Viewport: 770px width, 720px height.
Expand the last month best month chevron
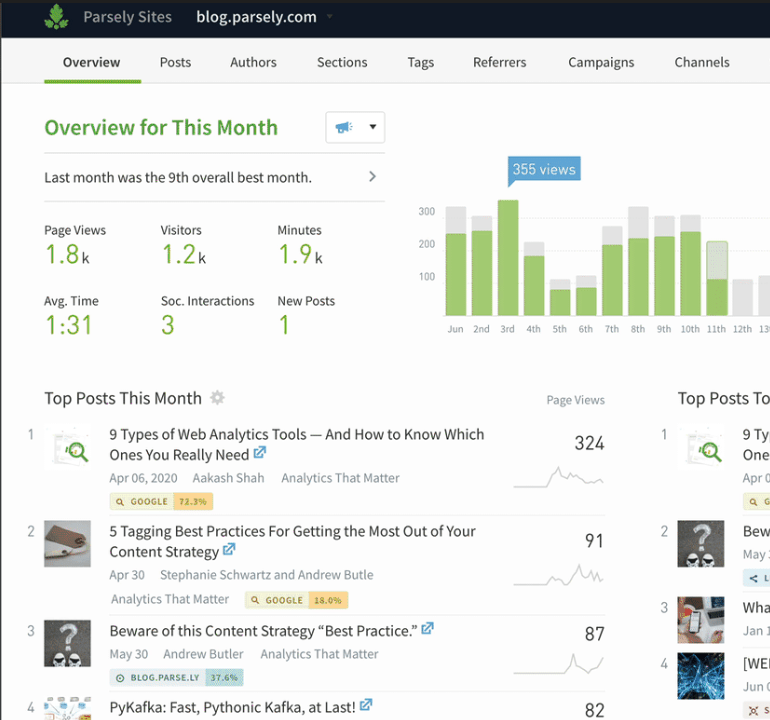(372, 177)
